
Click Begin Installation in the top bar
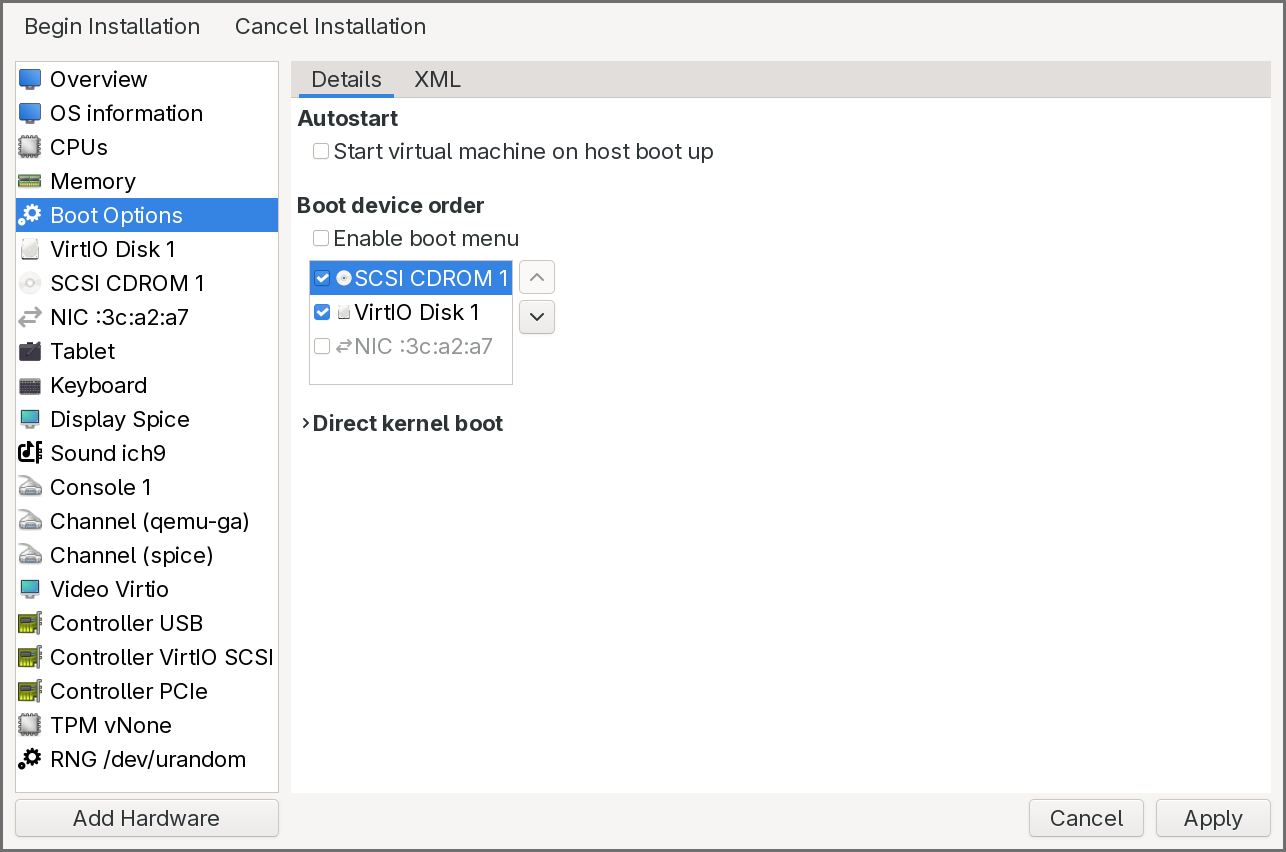coord(112,27)
